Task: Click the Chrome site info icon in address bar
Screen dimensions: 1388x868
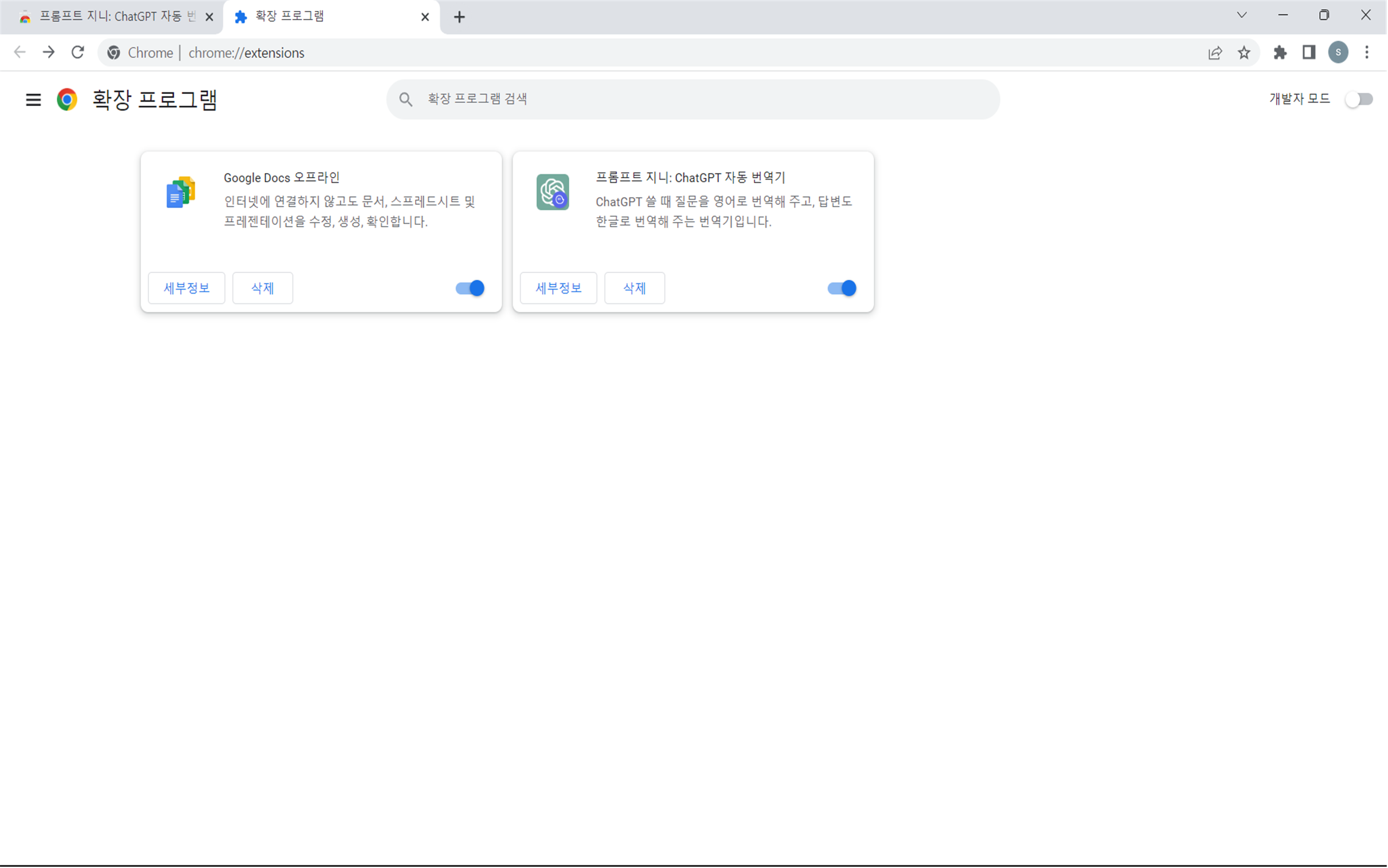Action: (114, 53)
